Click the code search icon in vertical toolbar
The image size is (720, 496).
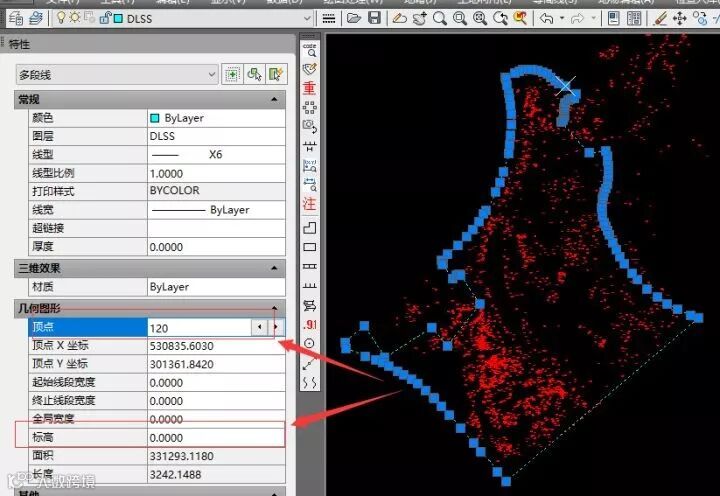point(310,50)
